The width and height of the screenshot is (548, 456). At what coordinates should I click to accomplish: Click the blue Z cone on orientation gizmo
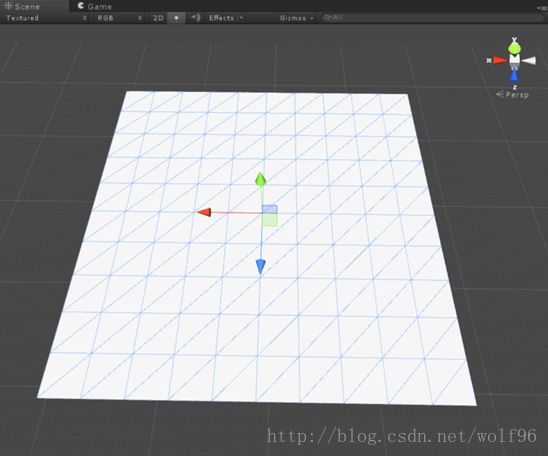514,75
